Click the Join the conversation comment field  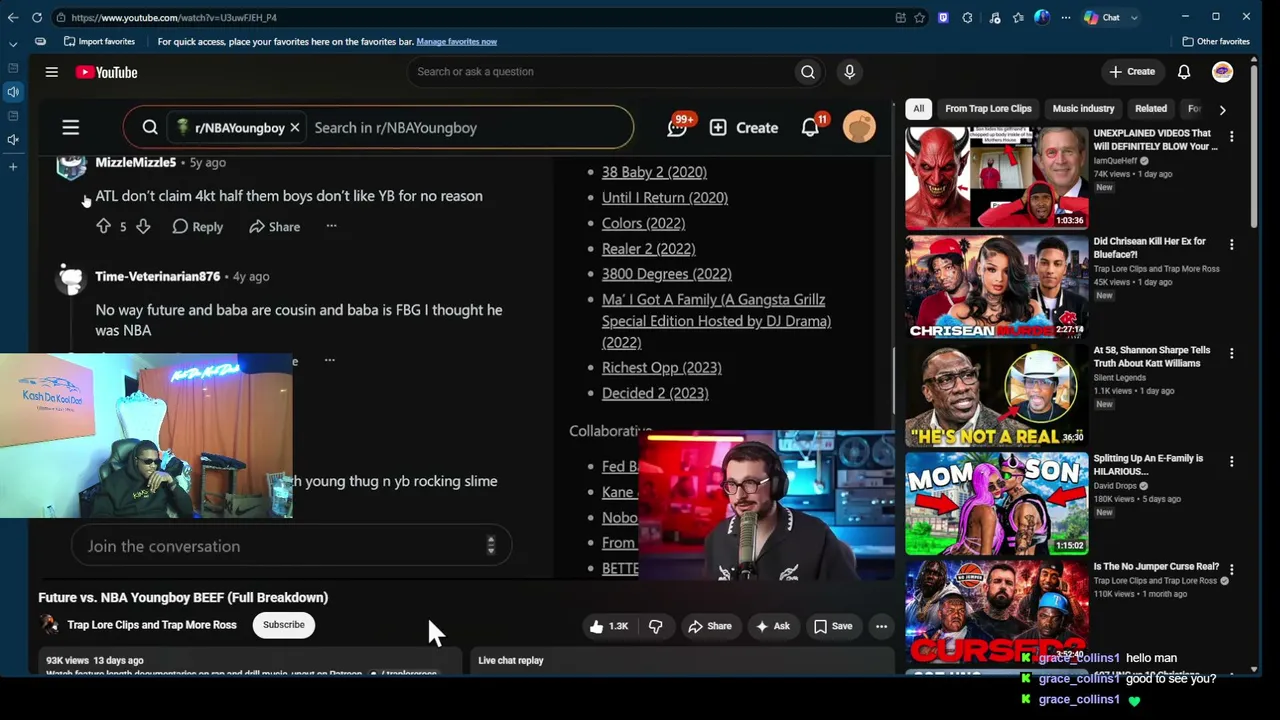[x=291, y=546]
